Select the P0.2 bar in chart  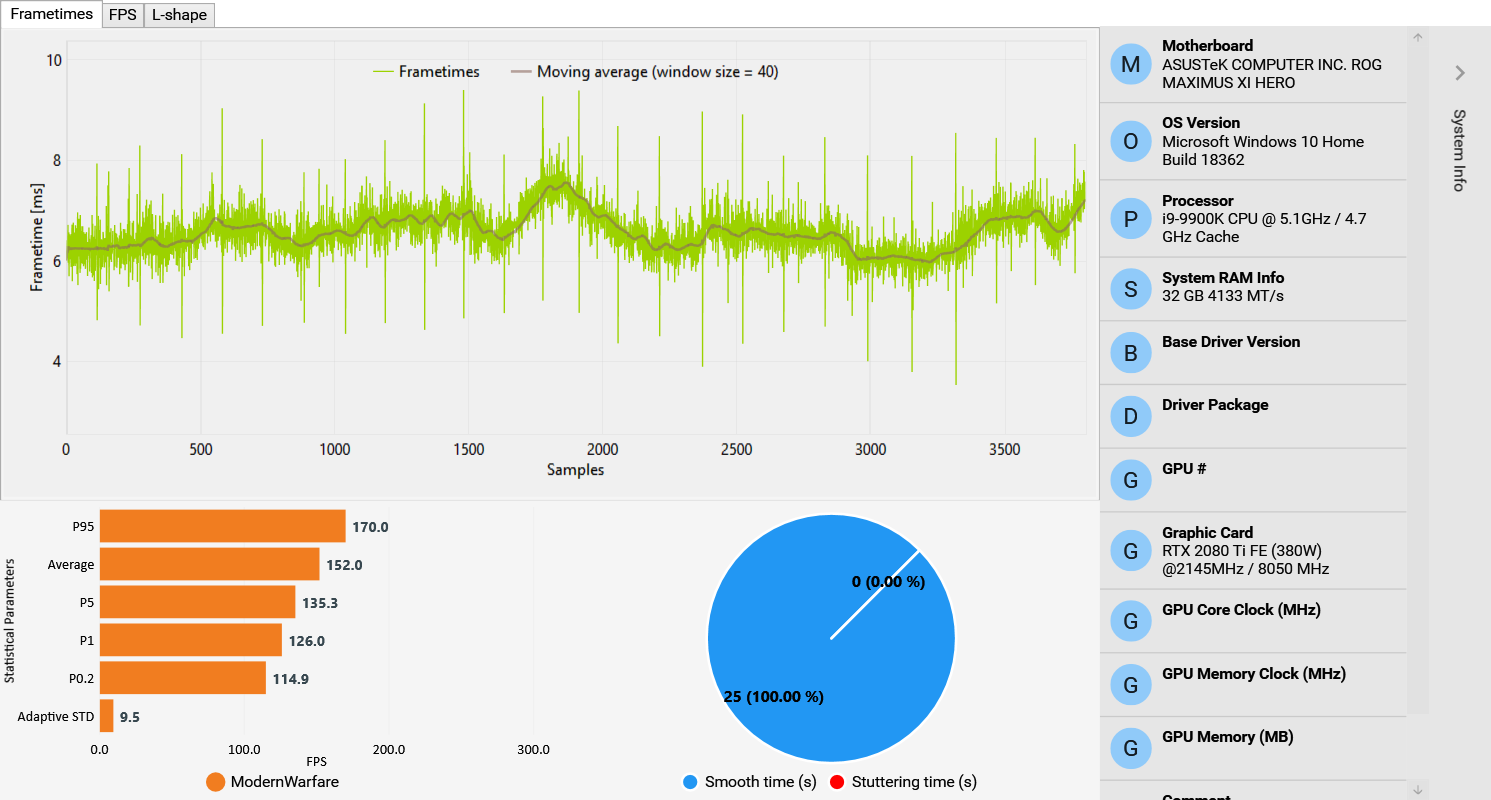tap(183, 678)
